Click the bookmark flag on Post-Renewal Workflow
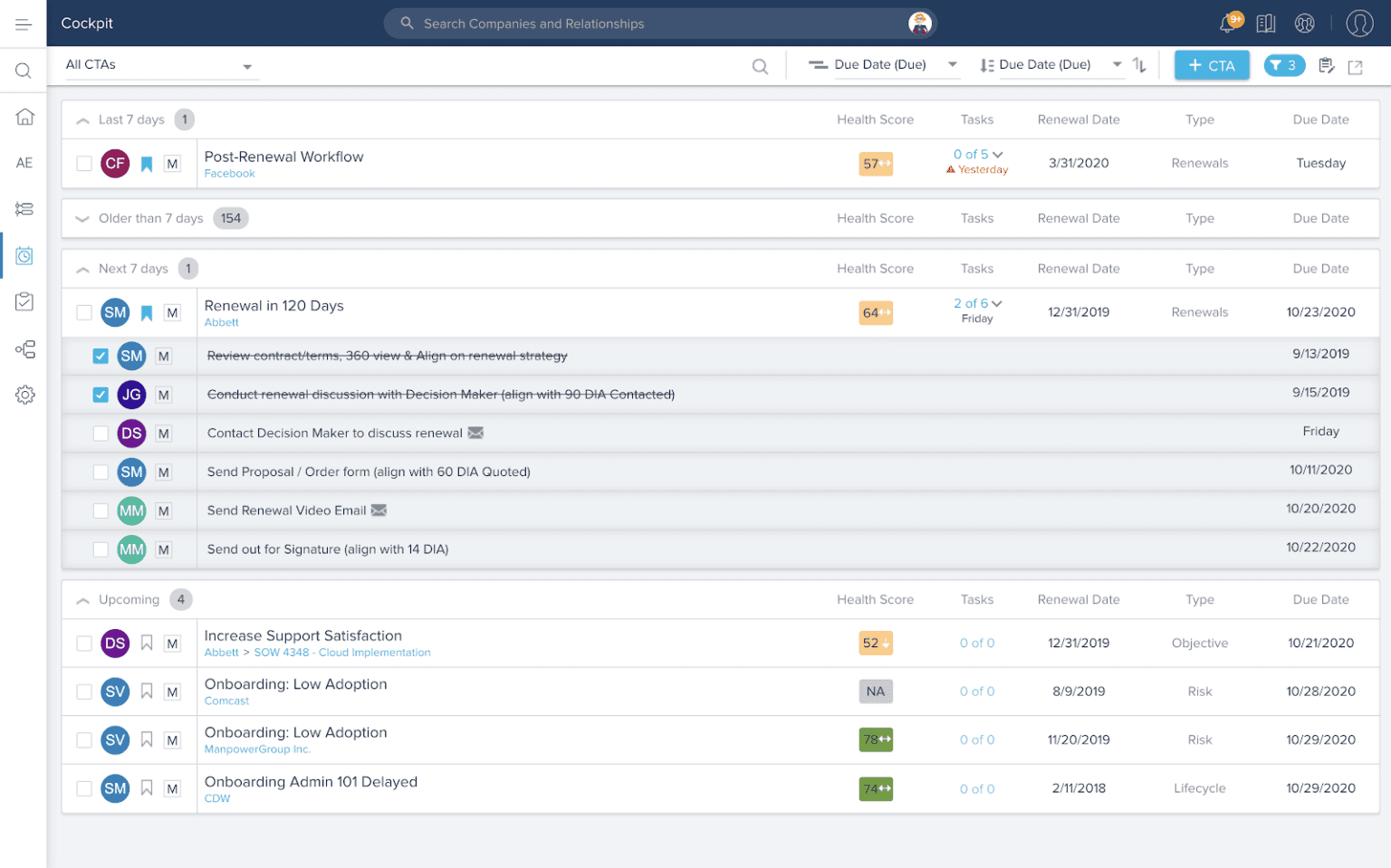 click(x=147, y=164)
